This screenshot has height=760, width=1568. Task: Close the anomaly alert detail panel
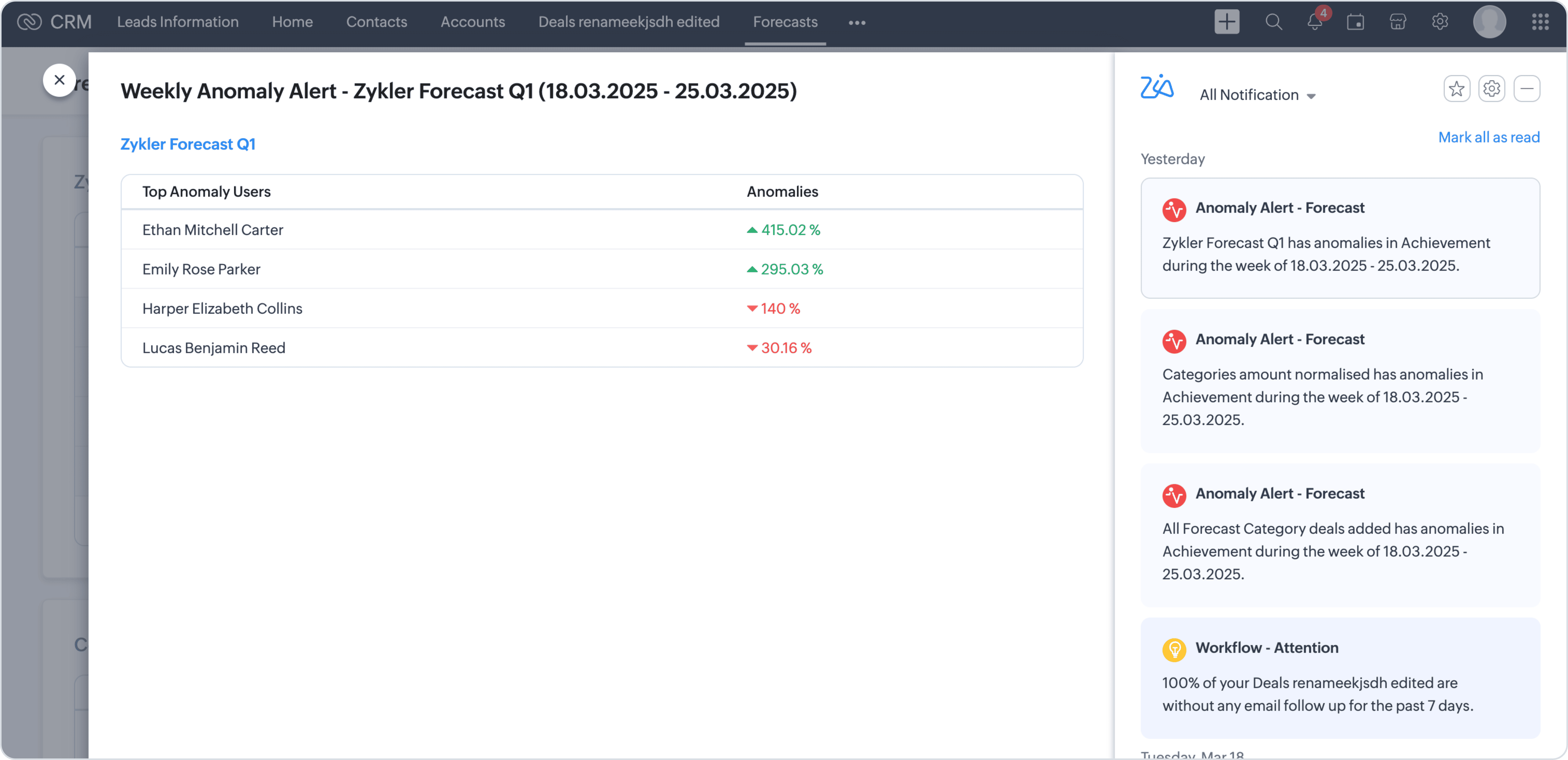click(59, 80)
